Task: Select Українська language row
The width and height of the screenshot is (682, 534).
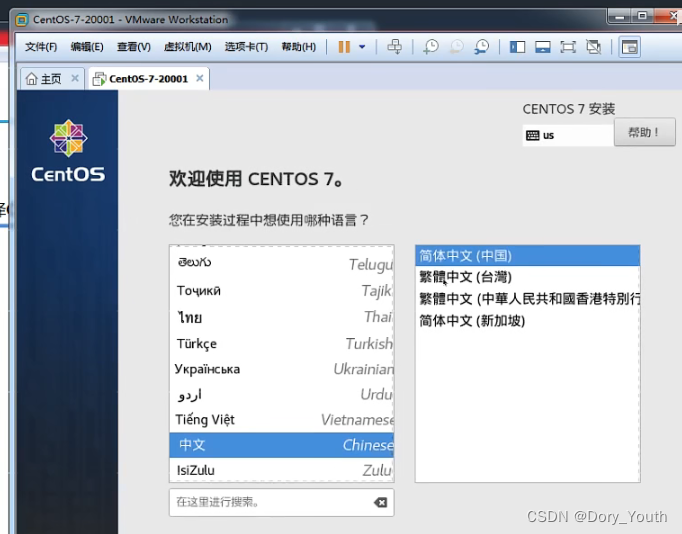Action: 281,369
